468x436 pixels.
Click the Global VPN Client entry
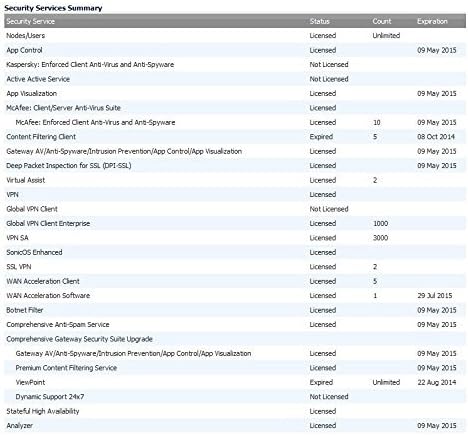[32, 209]
